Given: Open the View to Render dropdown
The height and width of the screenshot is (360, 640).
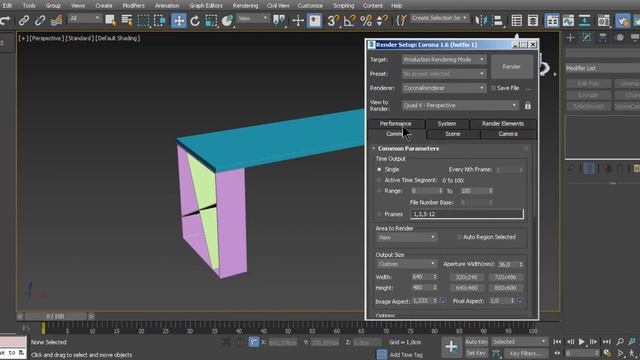Looking at the screenshot, I should click(x=460, y=105).
